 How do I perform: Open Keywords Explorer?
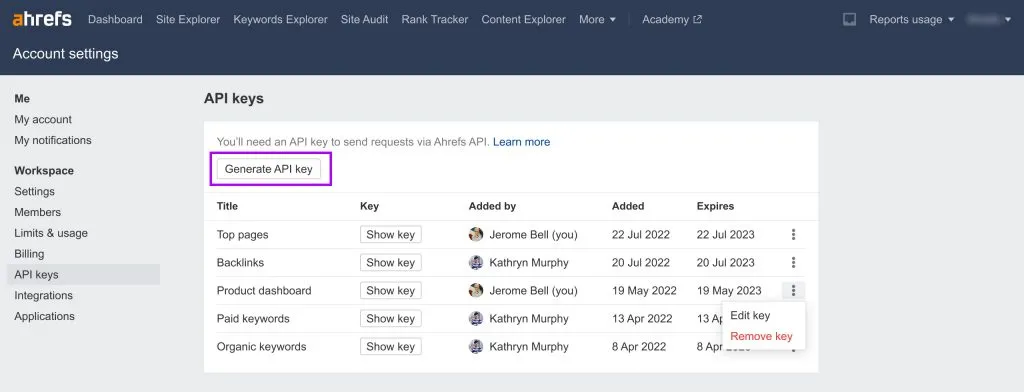280,20
